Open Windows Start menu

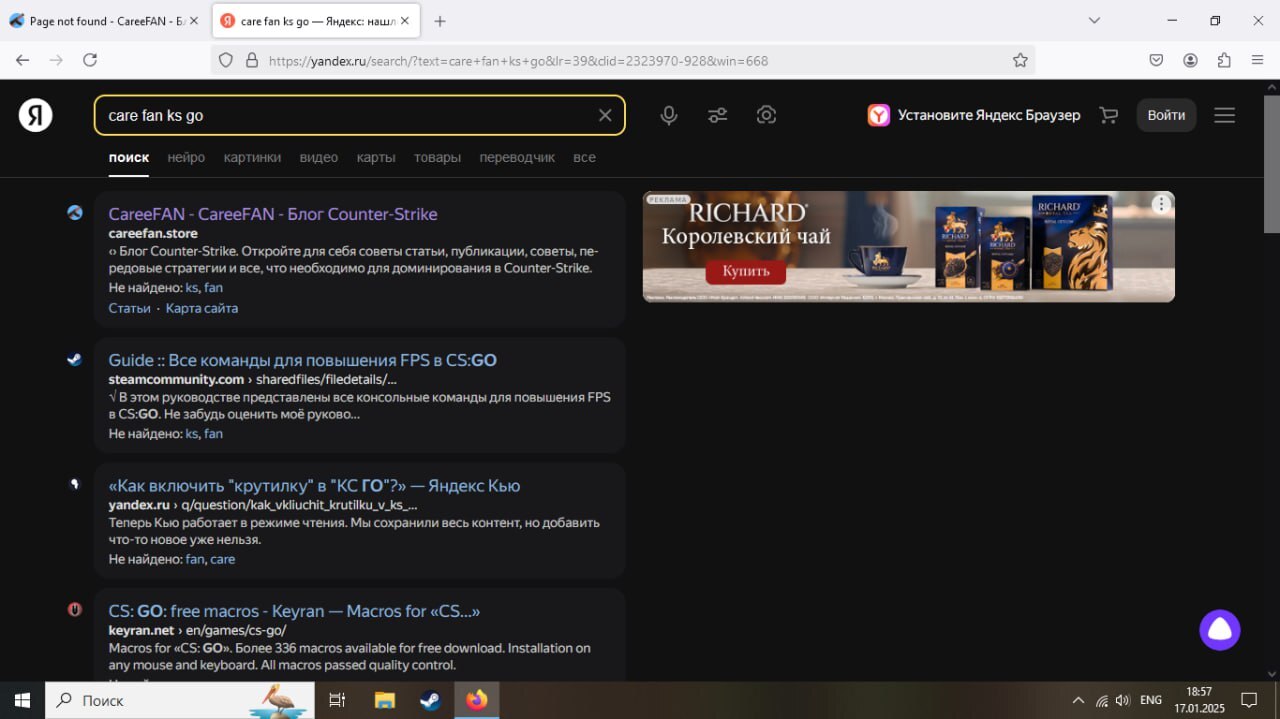22,700
